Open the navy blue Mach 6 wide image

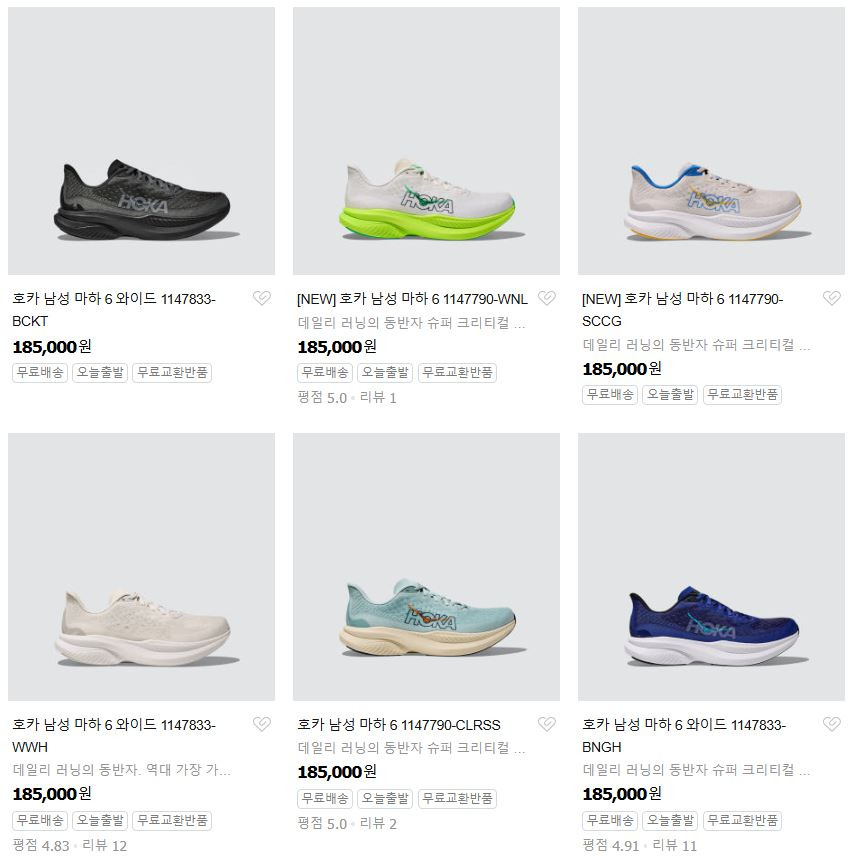click(711, 566)
